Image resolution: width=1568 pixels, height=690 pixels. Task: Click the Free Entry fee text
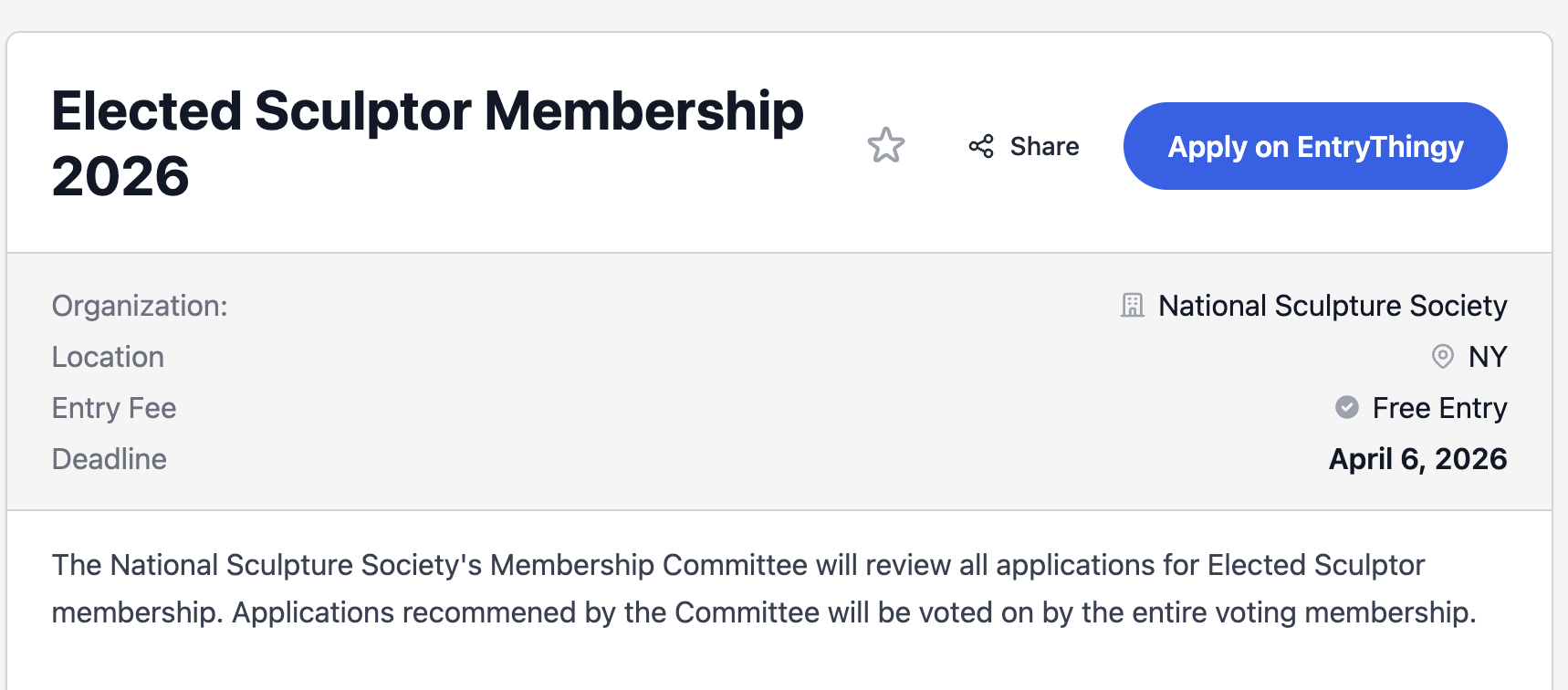tap(1438, 408)
